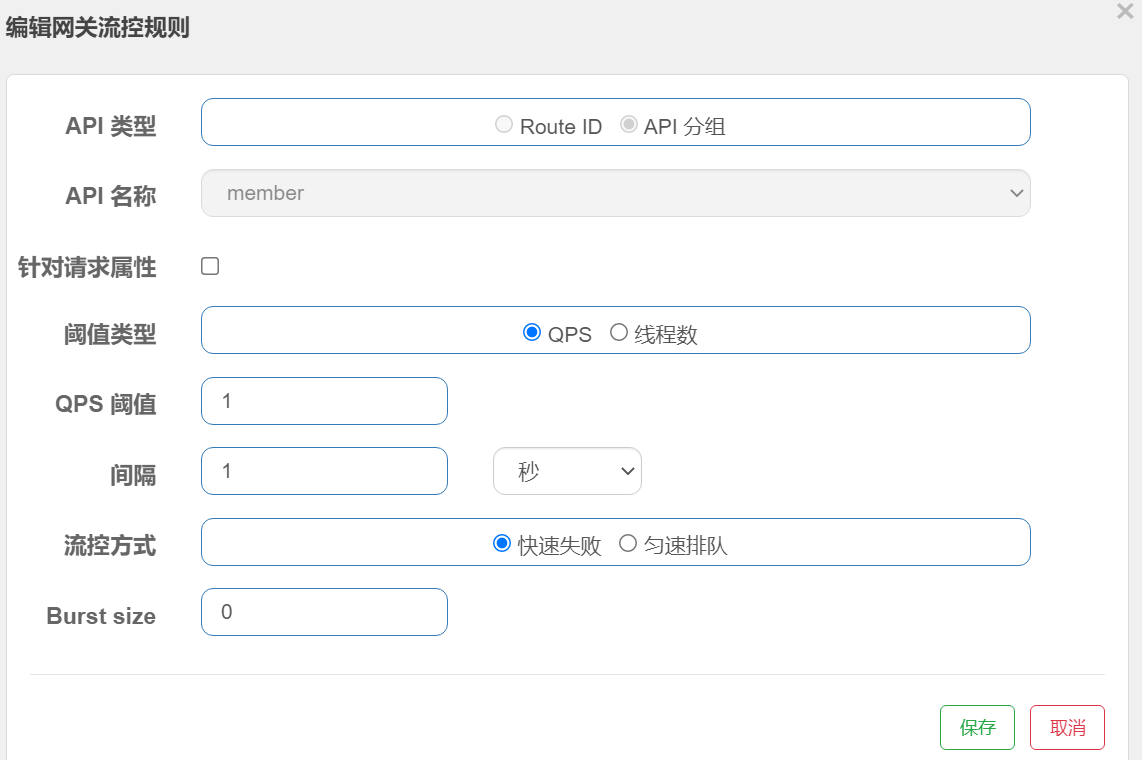Select 线程数 threshold type radio
The width and height of the screenshot is (1142, 760).
pos(619,332)
